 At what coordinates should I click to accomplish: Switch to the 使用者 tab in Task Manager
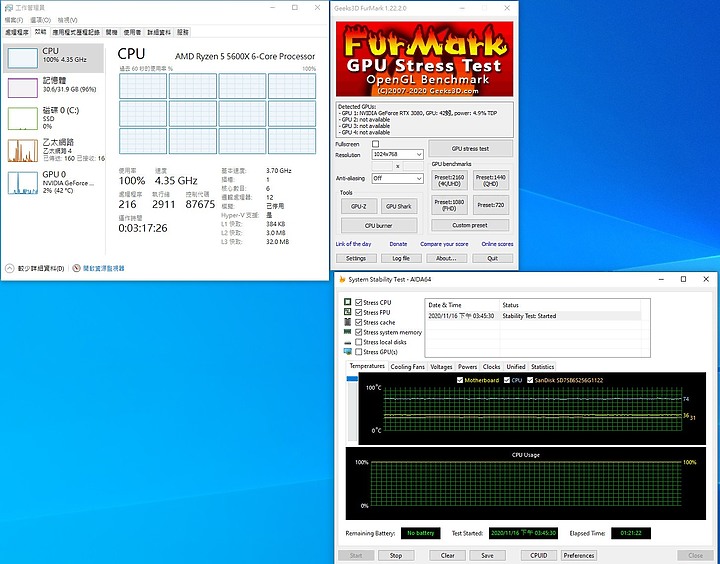(132, 32)
